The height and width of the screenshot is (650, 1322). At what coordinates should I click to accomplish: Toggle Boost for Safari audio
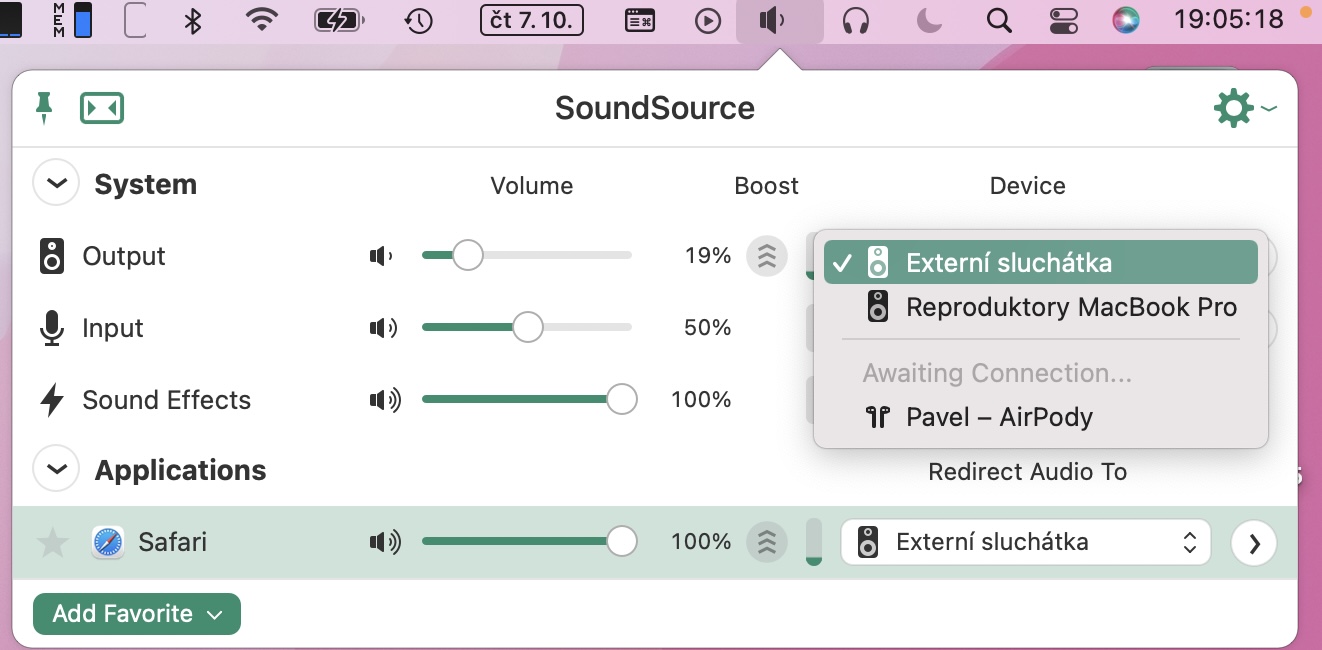767,542
